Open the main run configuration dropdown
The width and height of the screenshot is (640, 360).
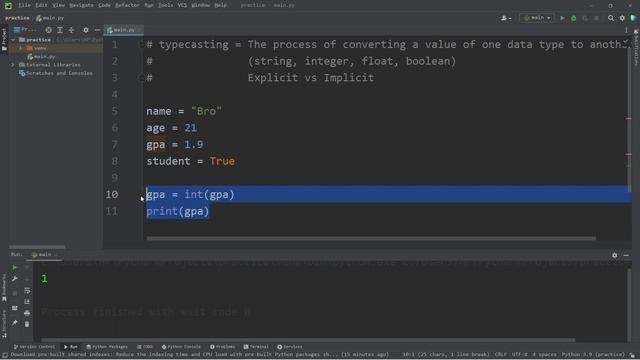point(537,18)
